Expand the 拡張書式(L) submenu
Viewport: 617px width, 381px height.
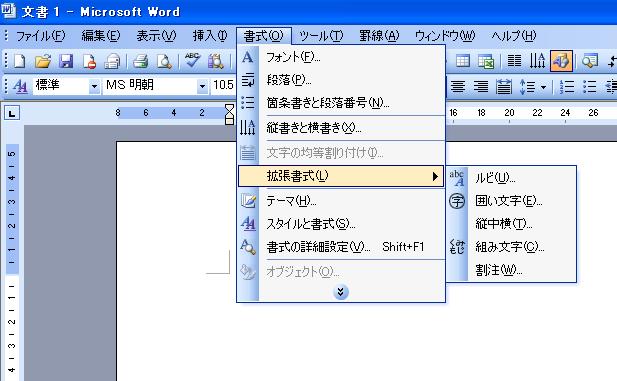pos(341,176)
